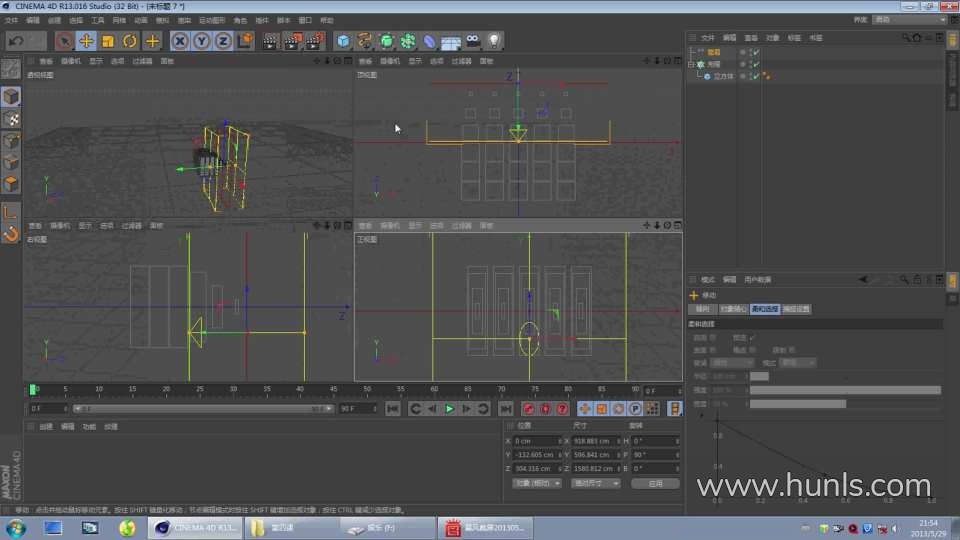Screen dimensions: 960x540
Task: Open the Light object icon
Action: tap(493, 41)
